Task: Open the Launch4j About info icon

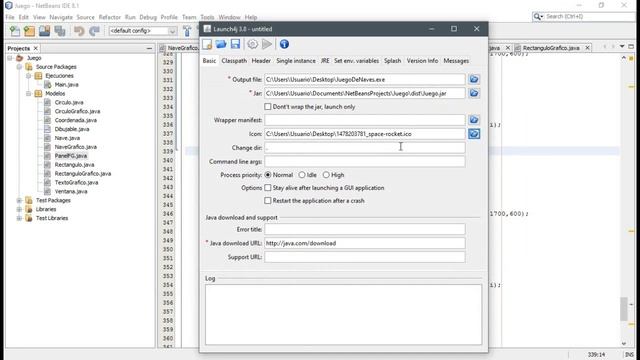Action: 284,44
